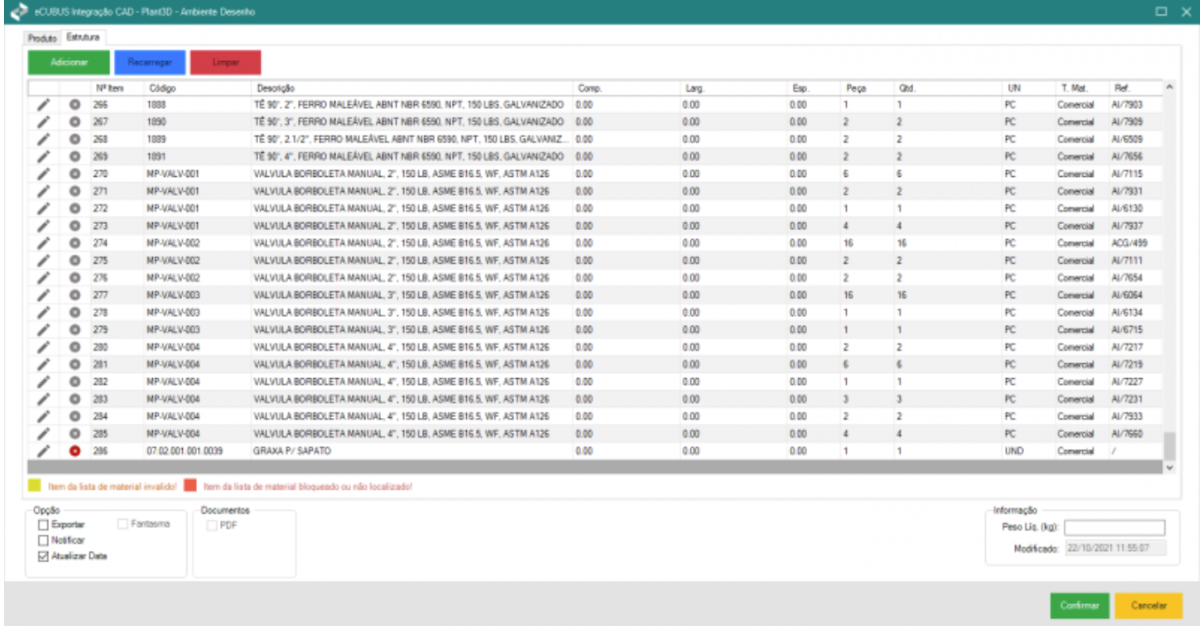
Task: Click the red blocked-item legend swatch
Action: (190, 486)
